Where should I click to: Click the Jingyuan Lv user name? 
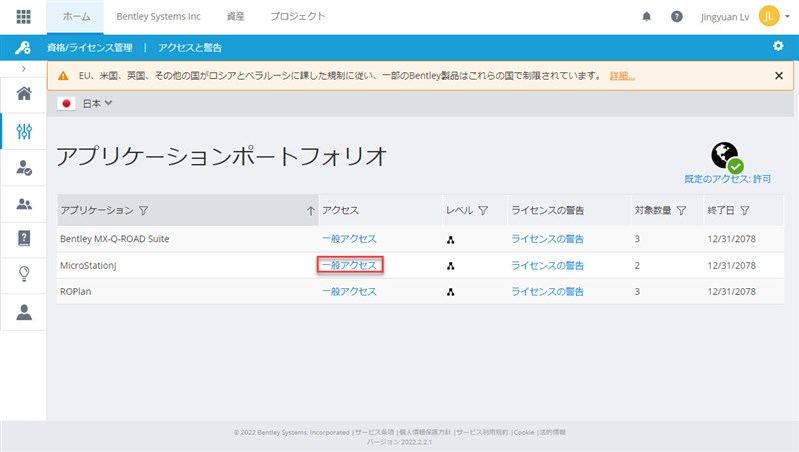coord(725,17)
